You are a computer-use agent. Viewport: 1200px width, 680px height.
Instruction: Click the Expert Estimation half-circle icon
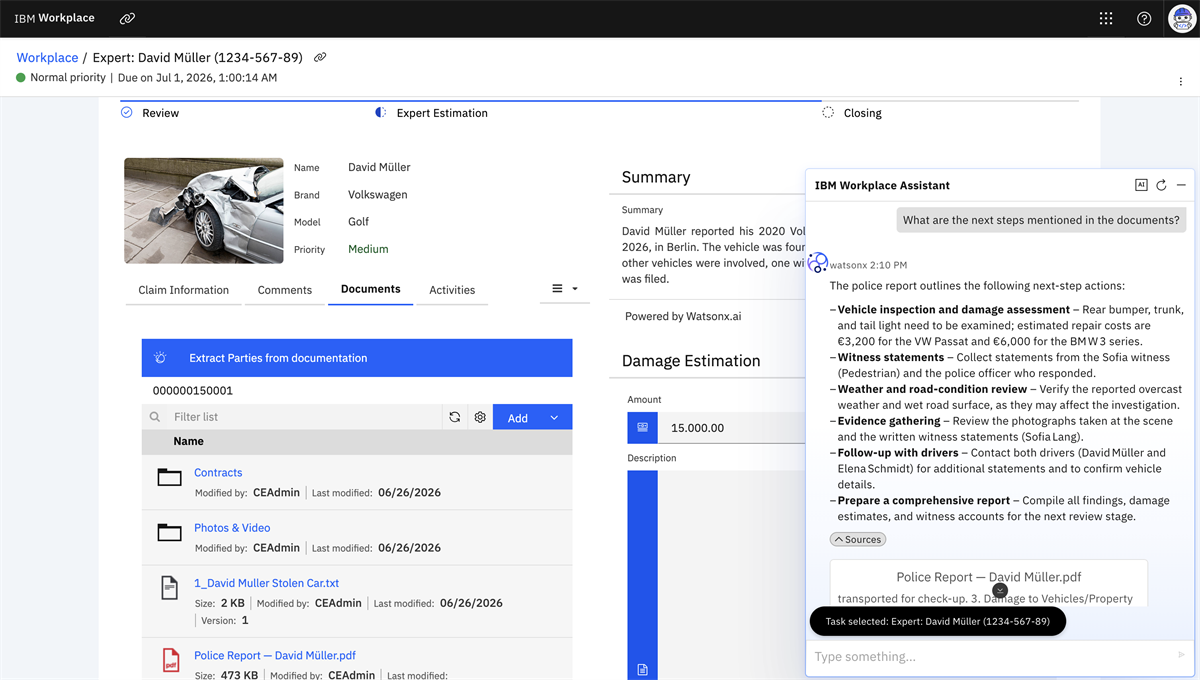pyautogui.click(x=380, y=113)
